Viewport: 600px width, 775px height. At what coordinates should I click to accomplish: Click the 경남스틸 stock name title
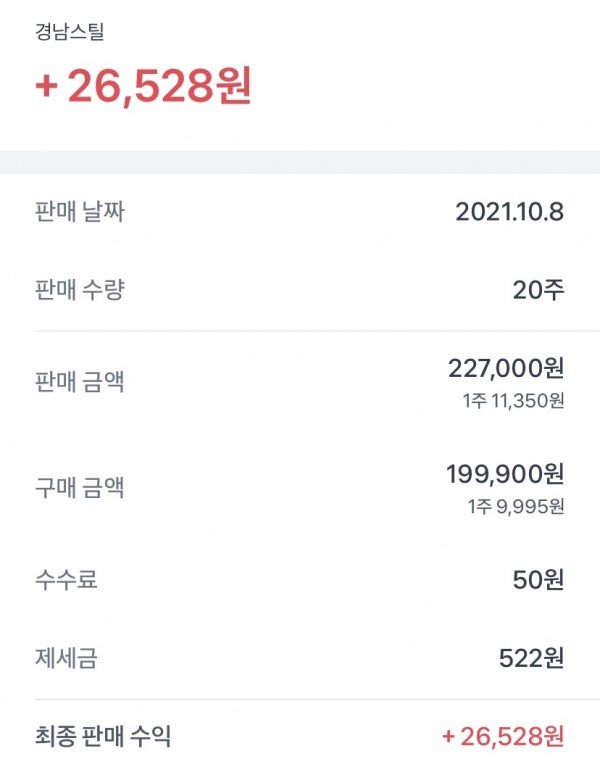point(69,31)
